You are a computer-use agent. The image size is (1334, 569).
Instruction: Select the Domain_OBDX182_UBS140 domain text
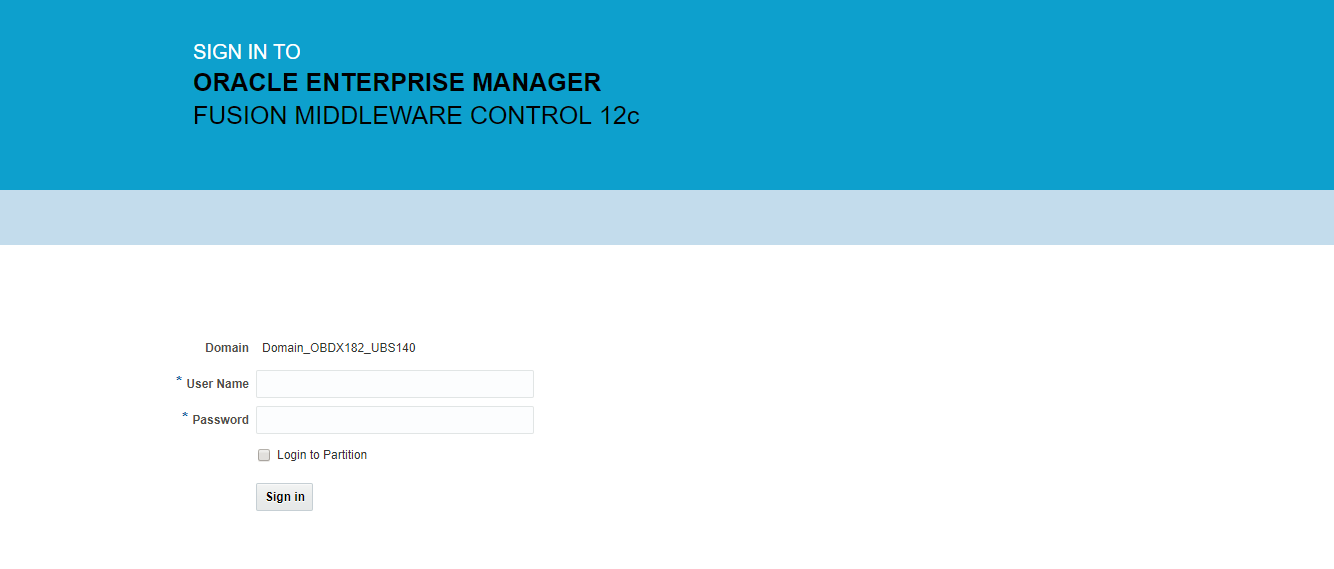pos(339,348)
